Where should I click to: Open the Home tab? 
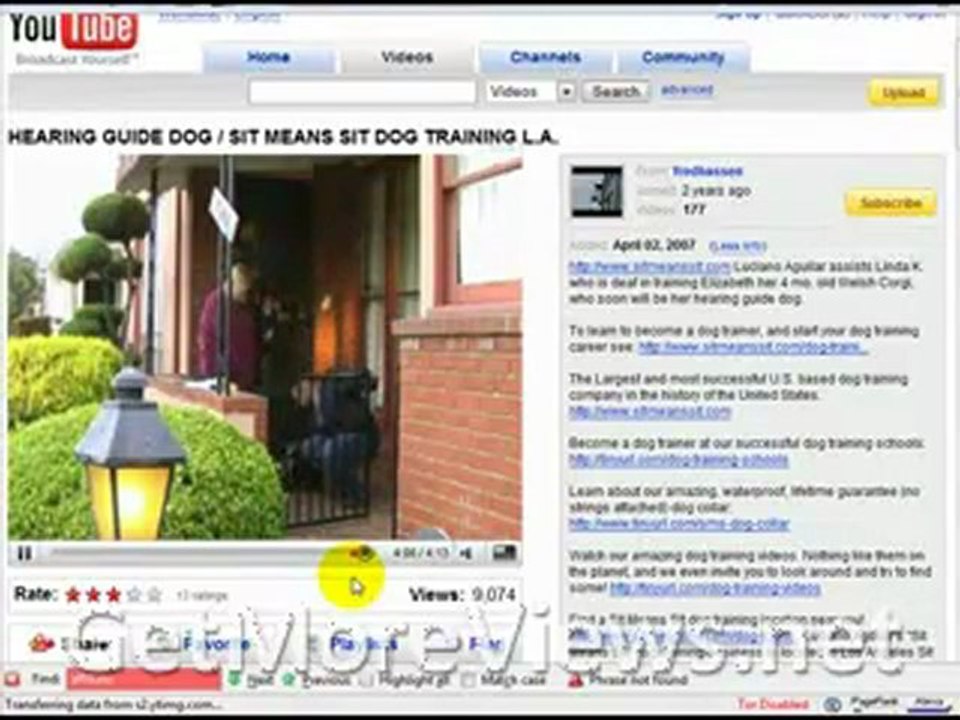(x=269, y=58)
